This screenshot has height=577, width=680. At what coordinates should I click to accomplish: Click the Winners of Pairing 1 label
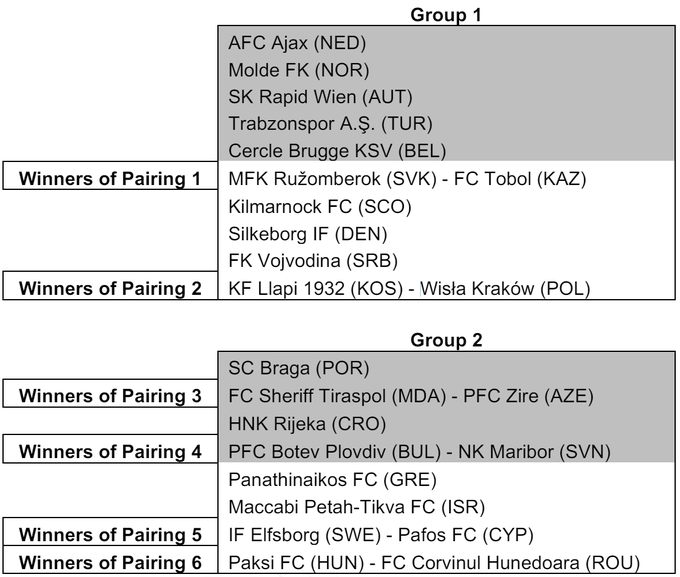pyautogui.click(x=110, y=179)
